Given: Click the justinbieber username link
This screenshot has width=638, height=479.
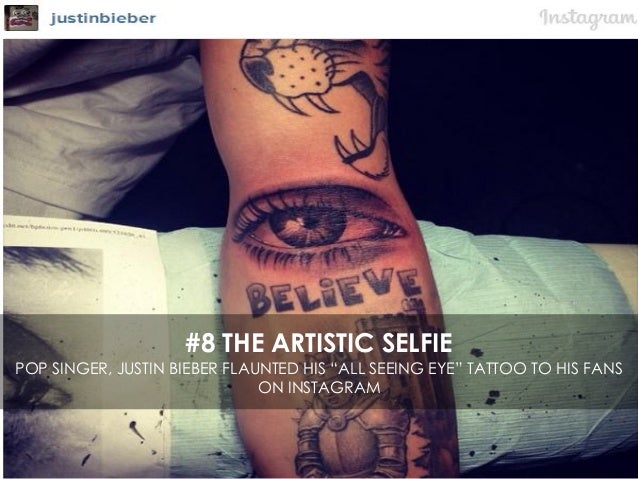Looking at the screenshot, I should tap(103, 18).
